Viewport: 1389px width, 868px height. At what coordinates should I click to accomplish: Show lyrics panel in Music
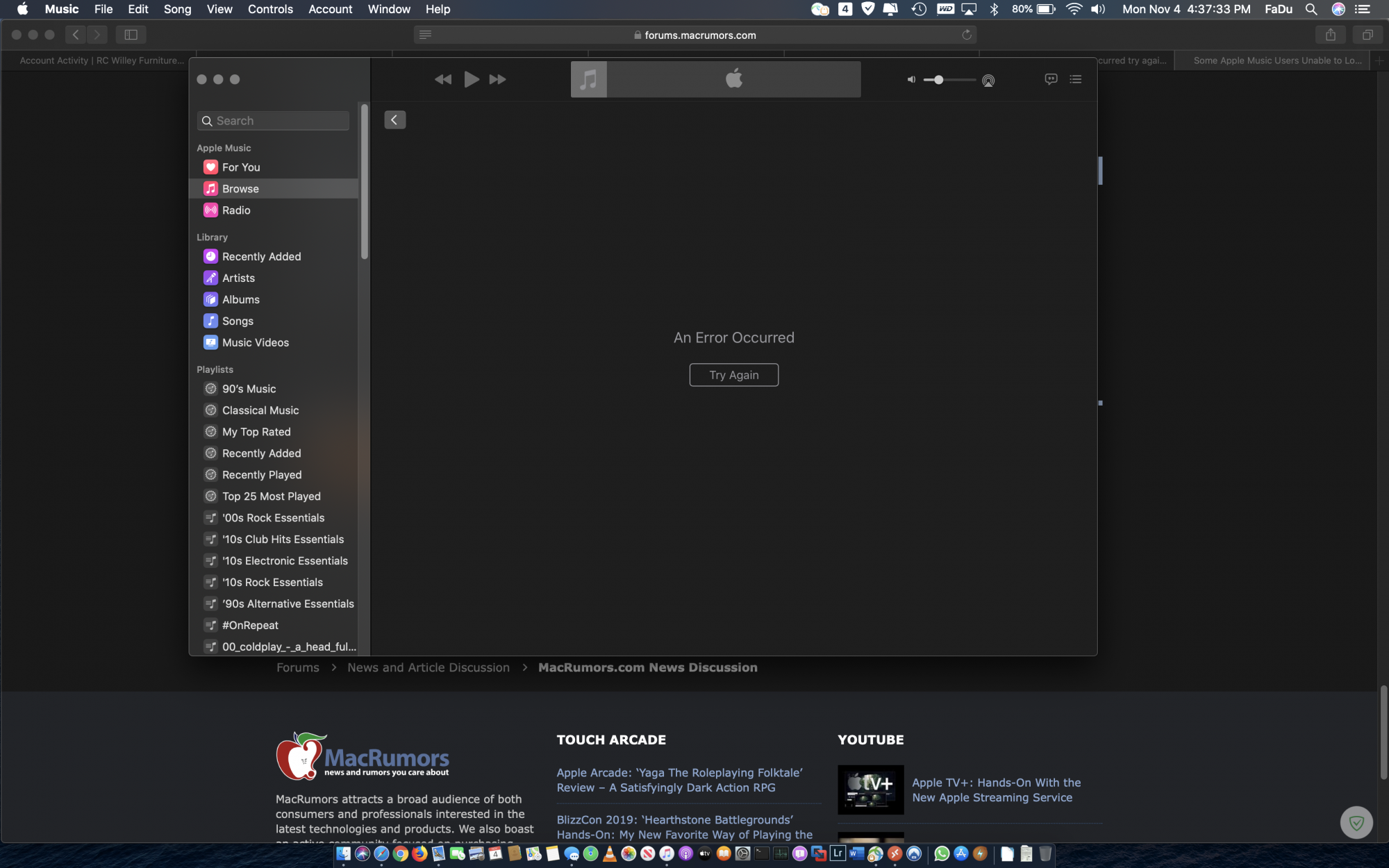[1051, 79]
